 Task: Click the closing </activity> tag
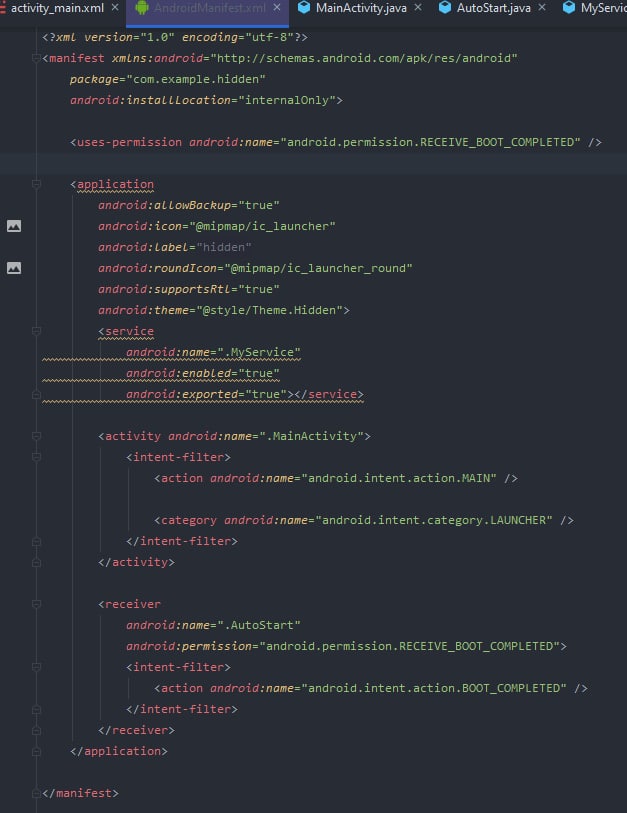(136, 562)
